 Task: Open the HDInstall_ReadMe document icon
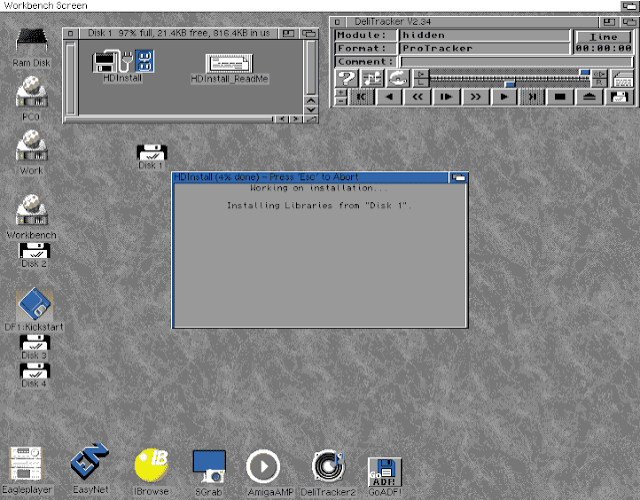[x=229, y=63]
